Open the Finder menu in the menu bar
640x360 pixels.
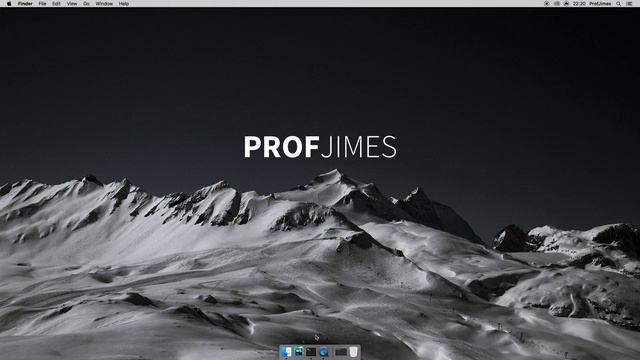pos(25,4)
